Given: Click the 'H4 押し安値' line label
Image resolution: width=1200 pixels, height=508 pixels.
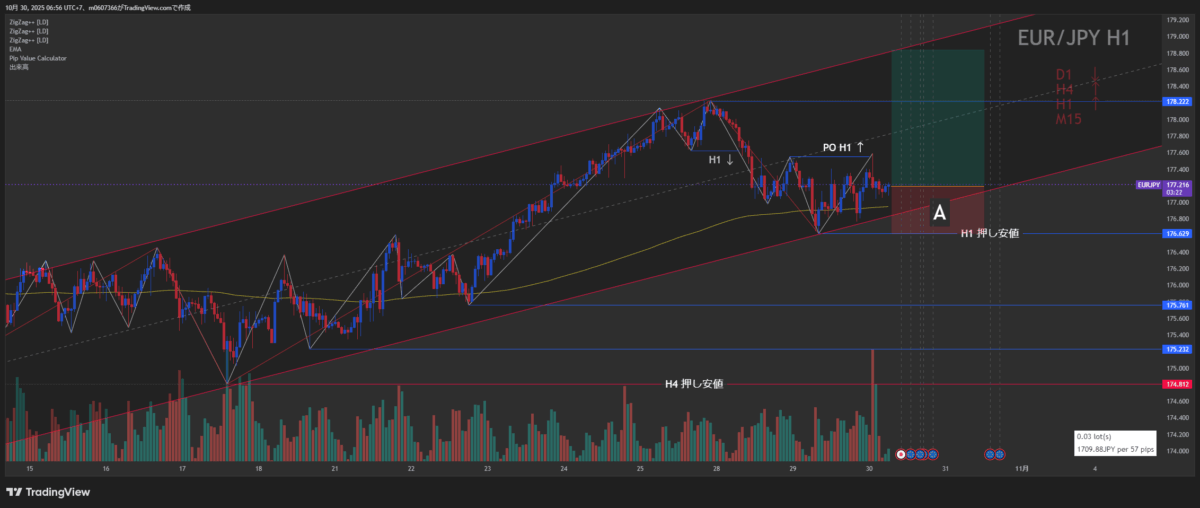Looking at the screenshot, I should (694, 383).
